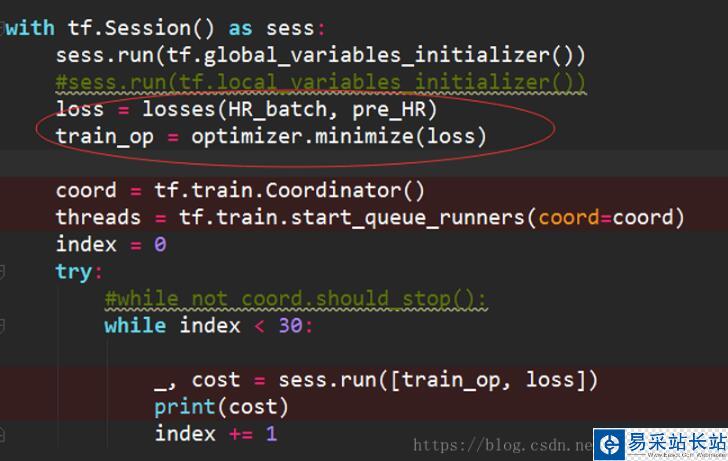Click the line 'with tf.Session() as sess:'
728x461 pixels.
click(166, 28)
